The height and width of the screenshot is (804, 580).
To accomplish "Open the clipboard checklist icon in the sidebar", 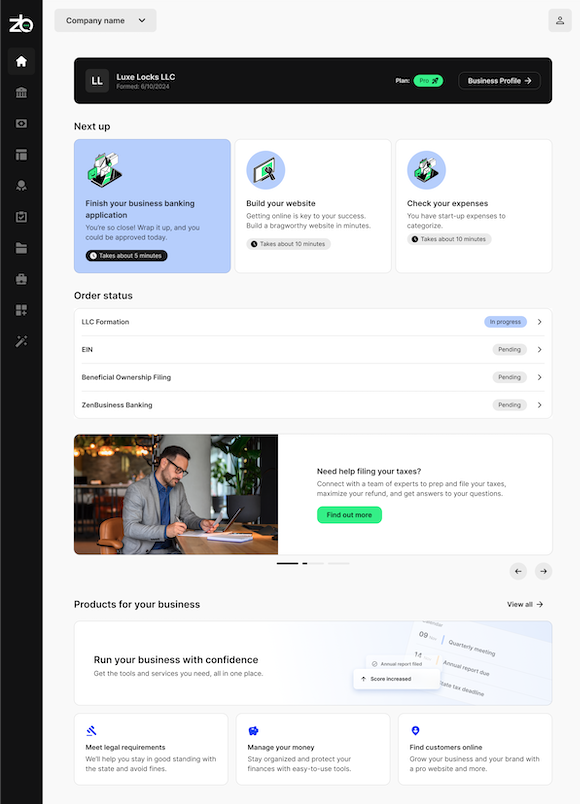I will click(x=21, y=217).
